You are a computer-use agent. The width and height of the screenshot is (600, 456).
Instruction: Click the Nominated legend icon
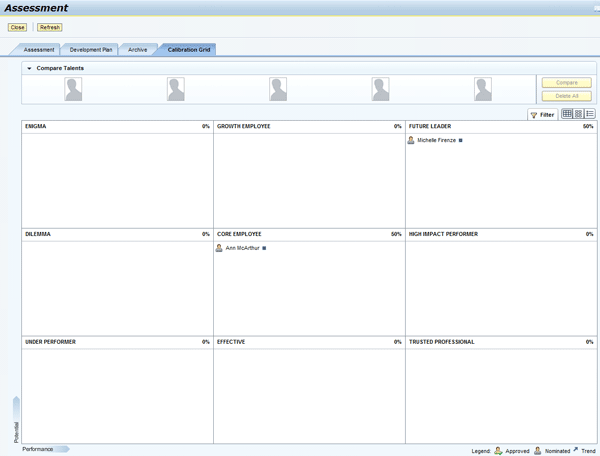coord(538,451)
